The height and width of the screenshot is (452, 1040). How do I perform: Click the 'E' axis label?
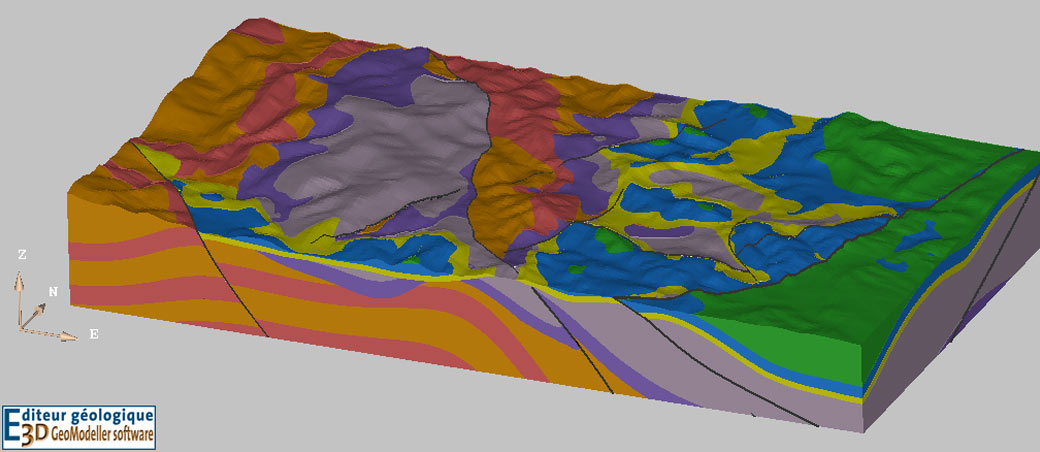[94, 335]
